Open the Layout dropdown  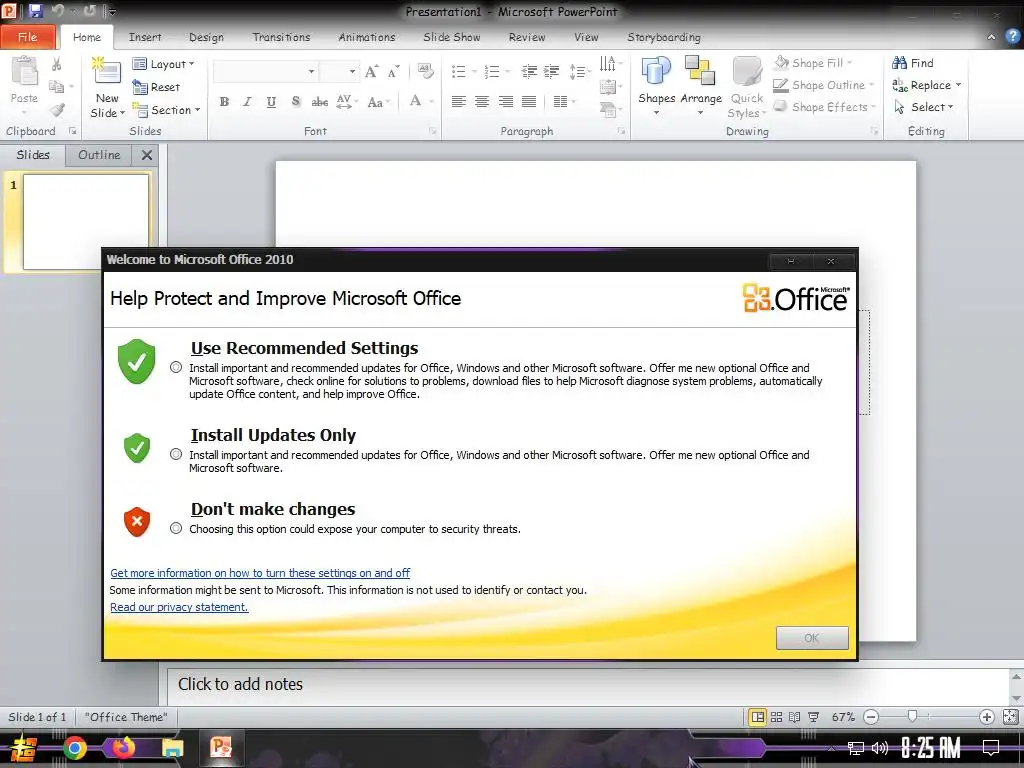coord(163,64)
